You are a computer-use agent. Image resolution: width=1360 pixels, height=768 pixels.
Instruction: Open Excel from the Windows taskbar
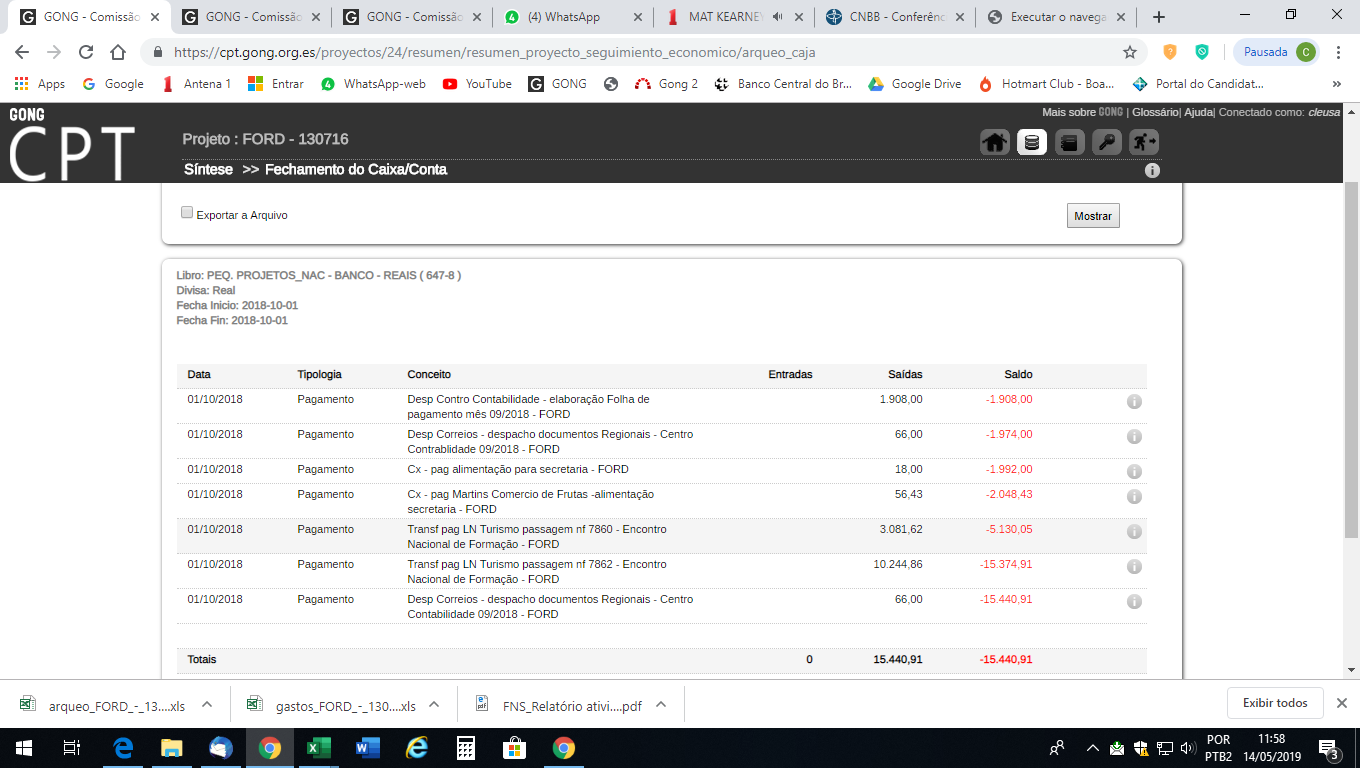pos(318,748)
